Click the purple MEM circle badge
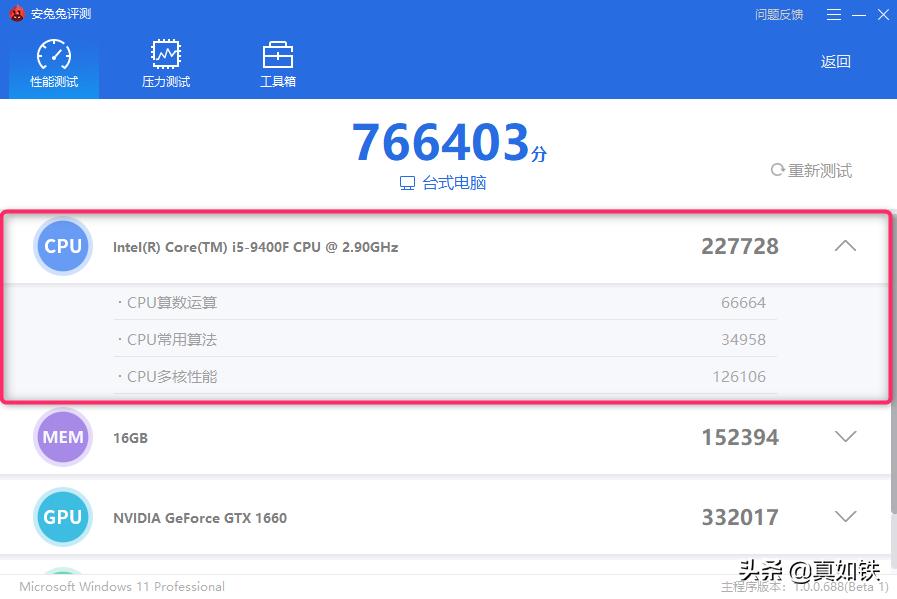Screen dimensions: 897x599 point(62,437)
